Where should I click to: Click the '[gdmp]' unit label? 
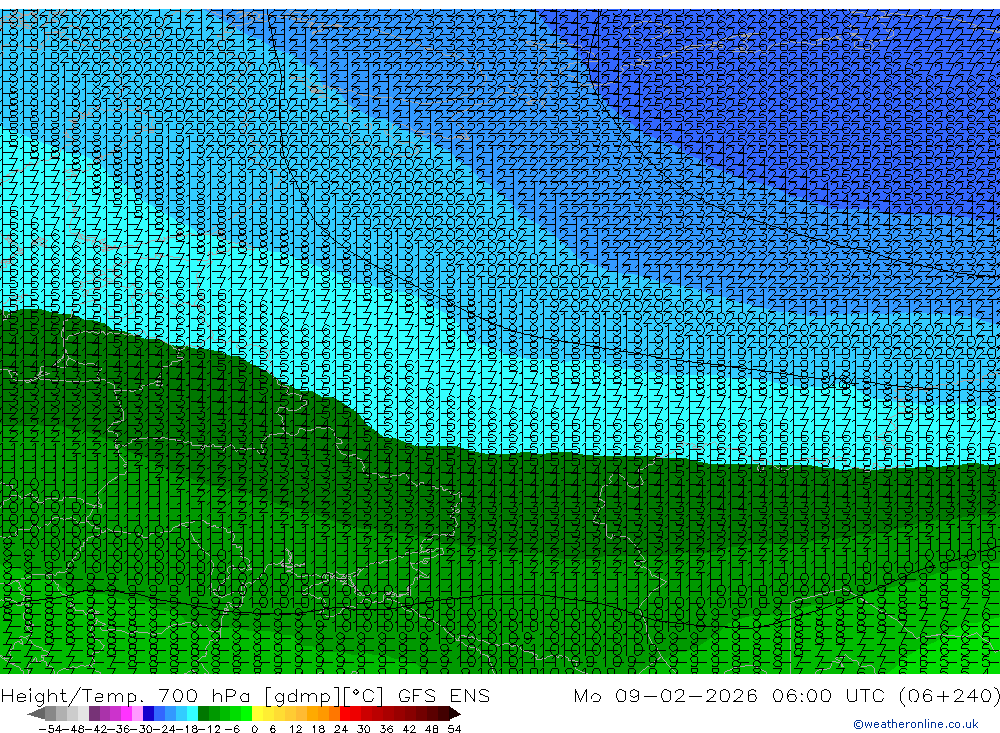[302, 696]
